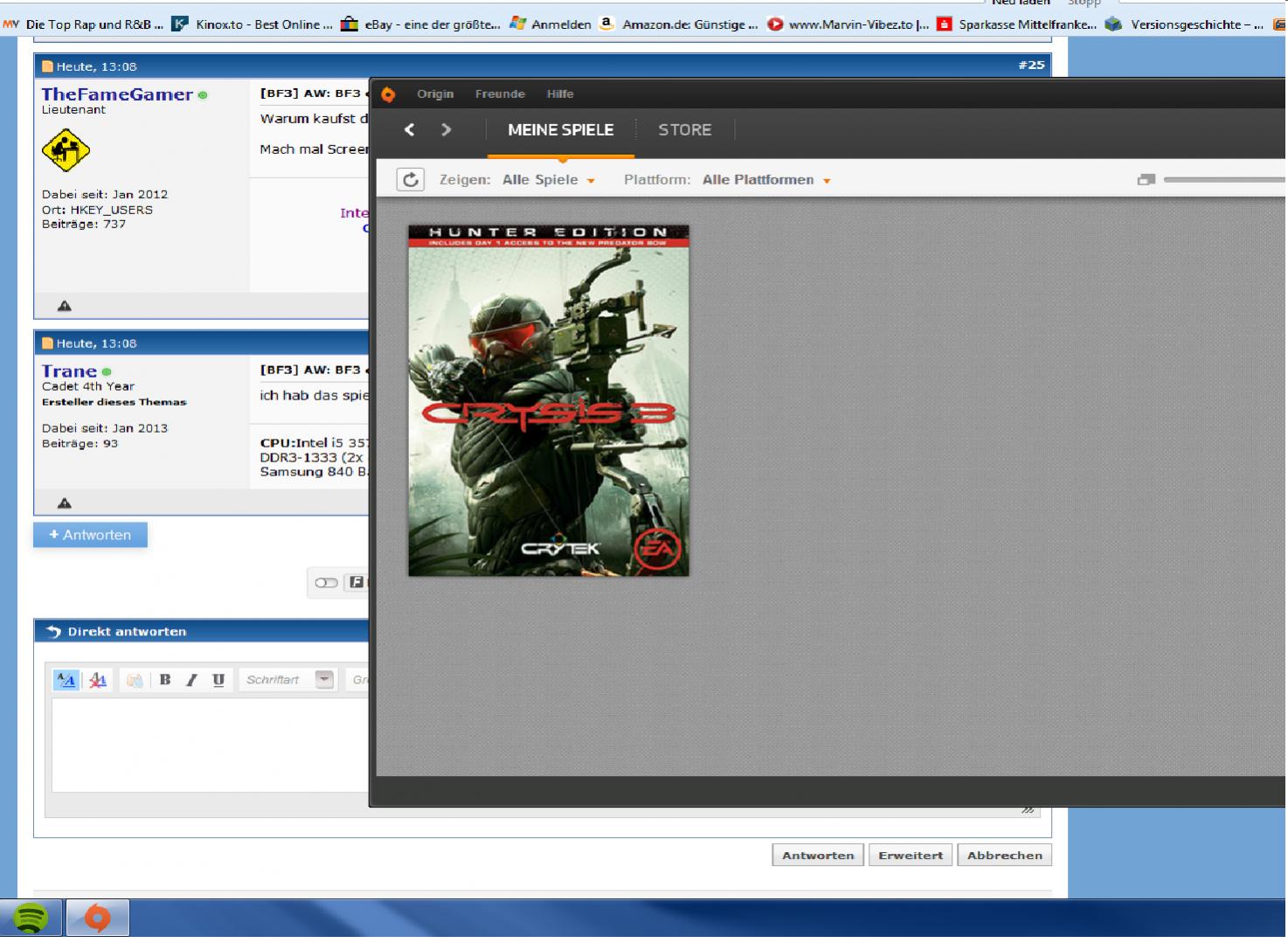Switch to the MEINE SPIELE tab
This screenshot has width=1288, height=943.
coord(561,129)
